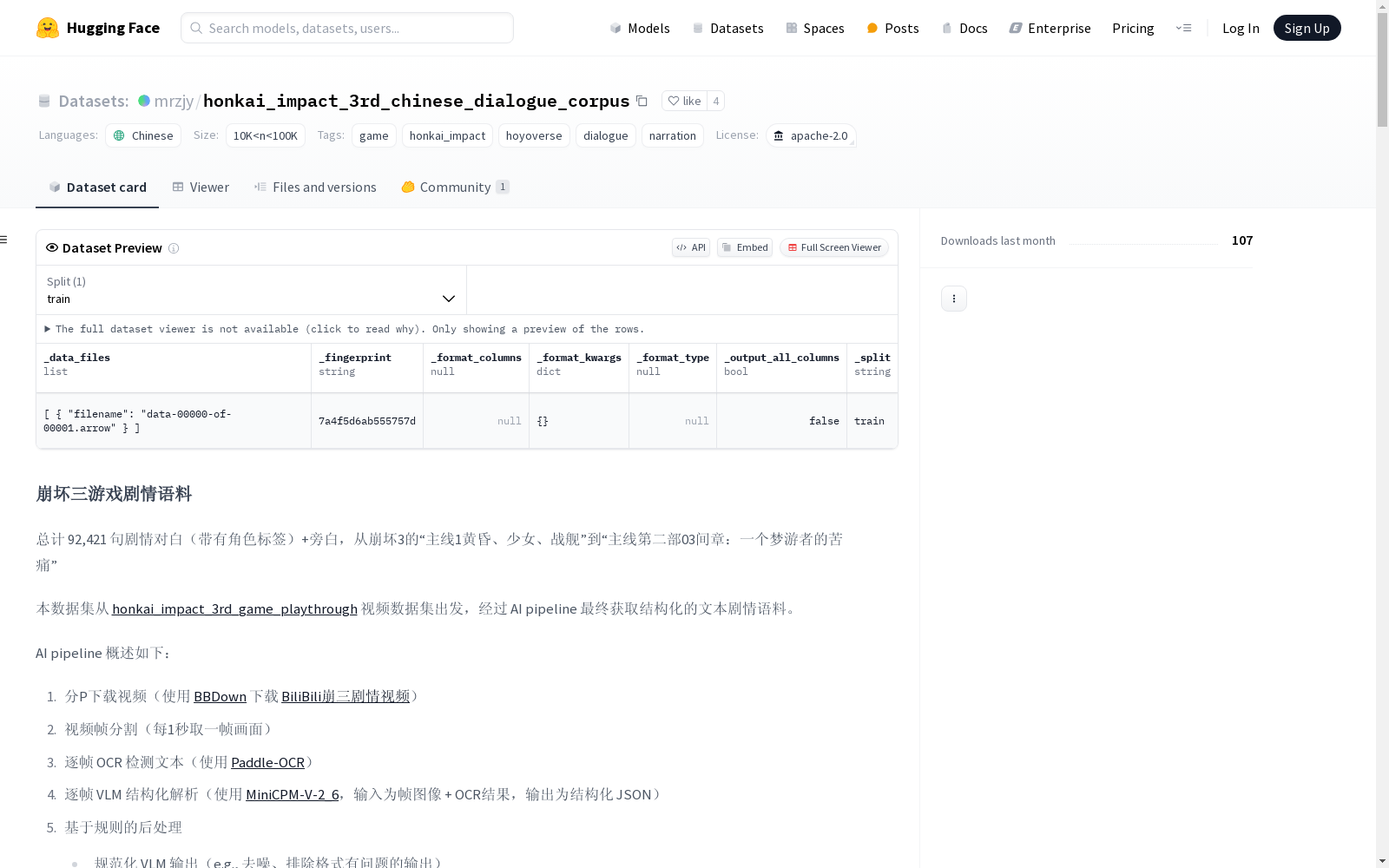The height and width of the screenshot is (868, 1389).
Task: Open the BBDown link
Action: tap(220, 696)
